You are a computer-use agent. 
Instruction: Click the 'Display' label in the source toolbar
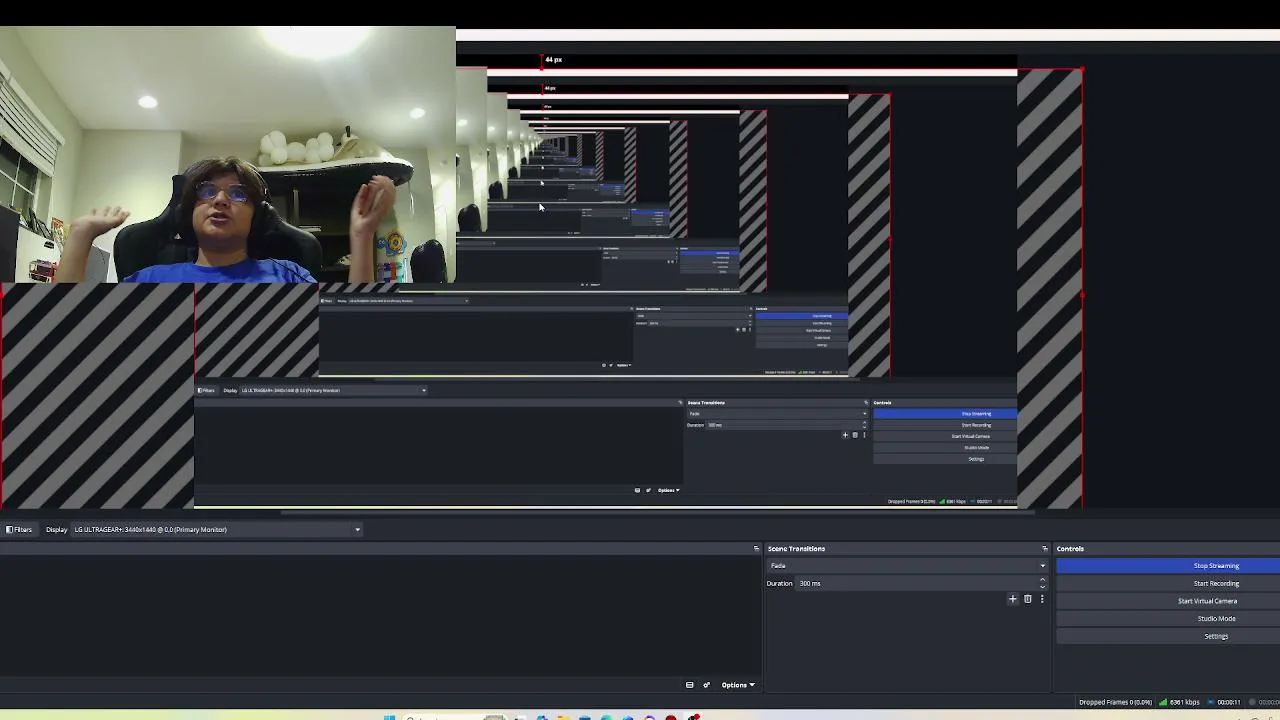[x=56, y=529]
